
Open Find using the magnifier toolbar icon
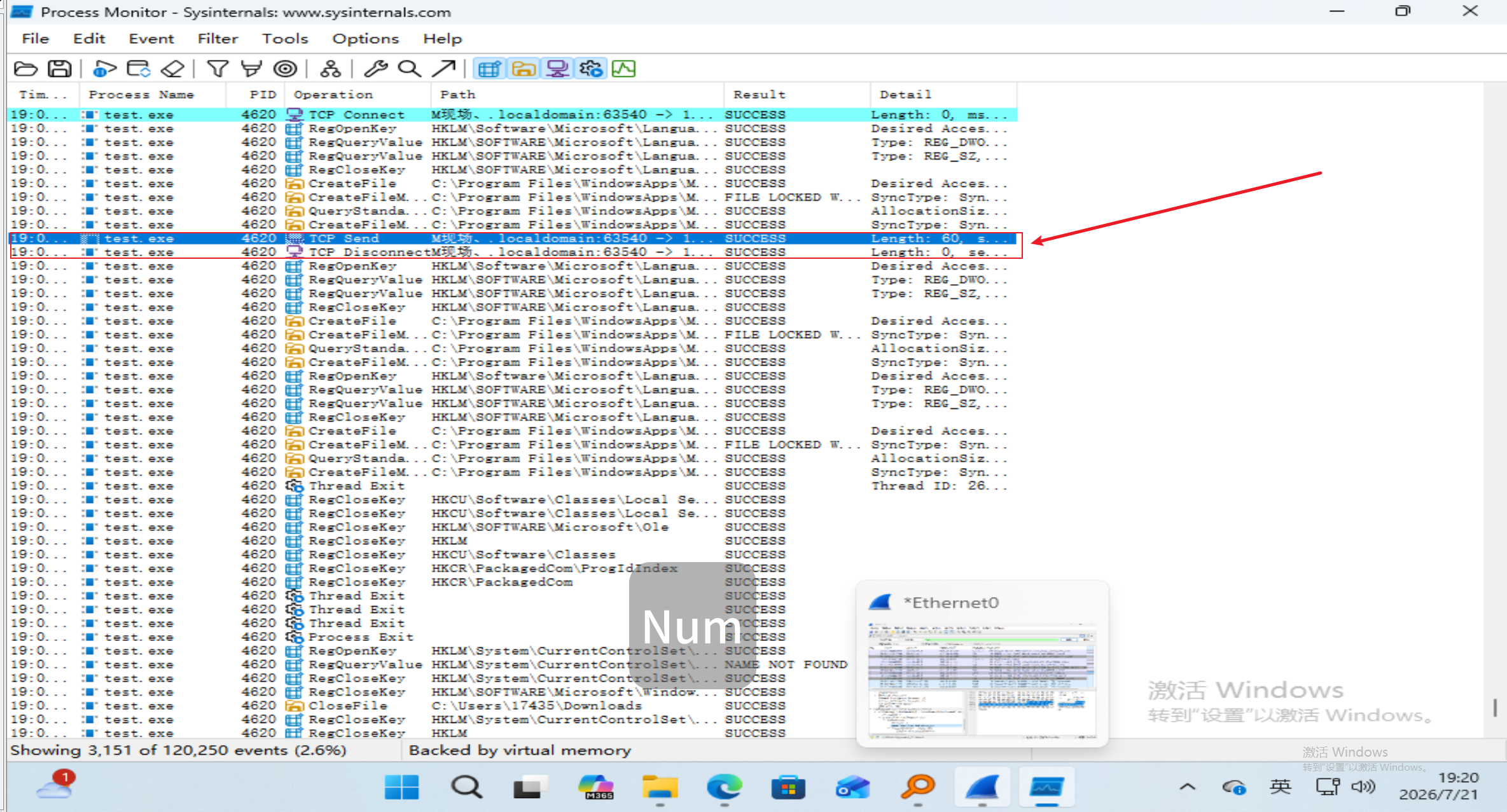409,69
